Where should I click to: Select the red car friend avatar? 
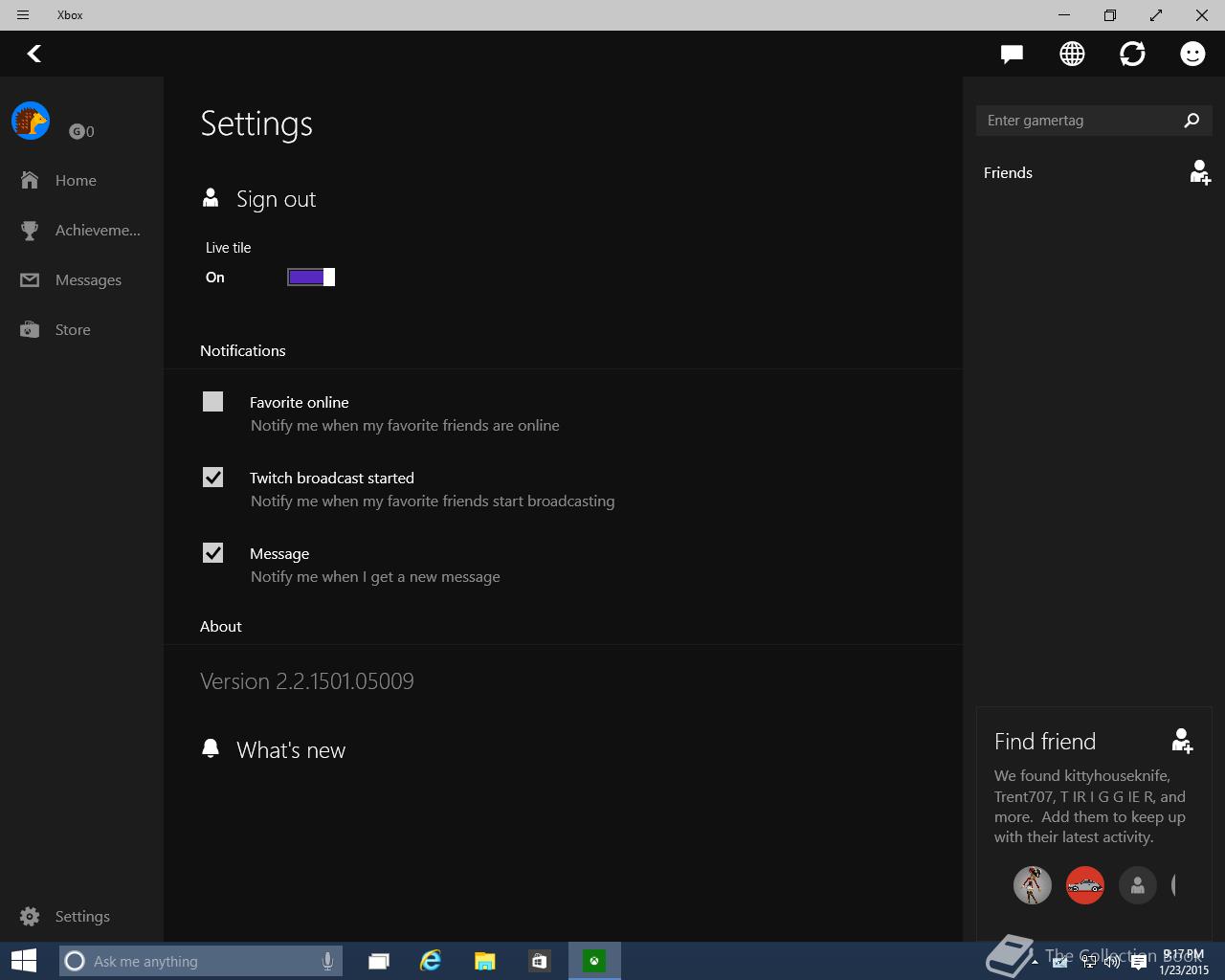click(x=1085, y=885)
